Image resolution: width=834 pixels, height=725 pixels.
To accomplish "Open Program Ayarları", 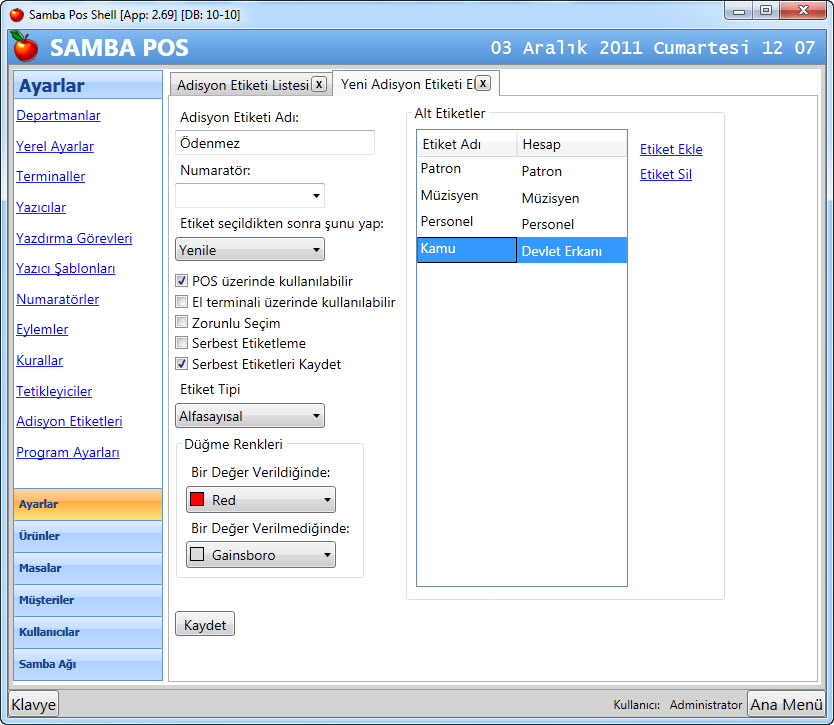I will [x=68, y=453].
